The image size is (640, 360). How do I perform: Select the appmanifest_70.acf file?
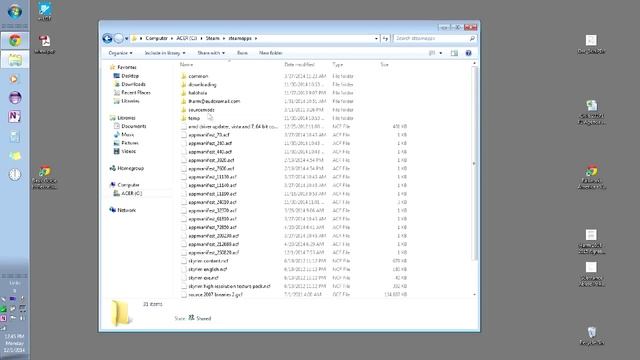pos(209,135)
